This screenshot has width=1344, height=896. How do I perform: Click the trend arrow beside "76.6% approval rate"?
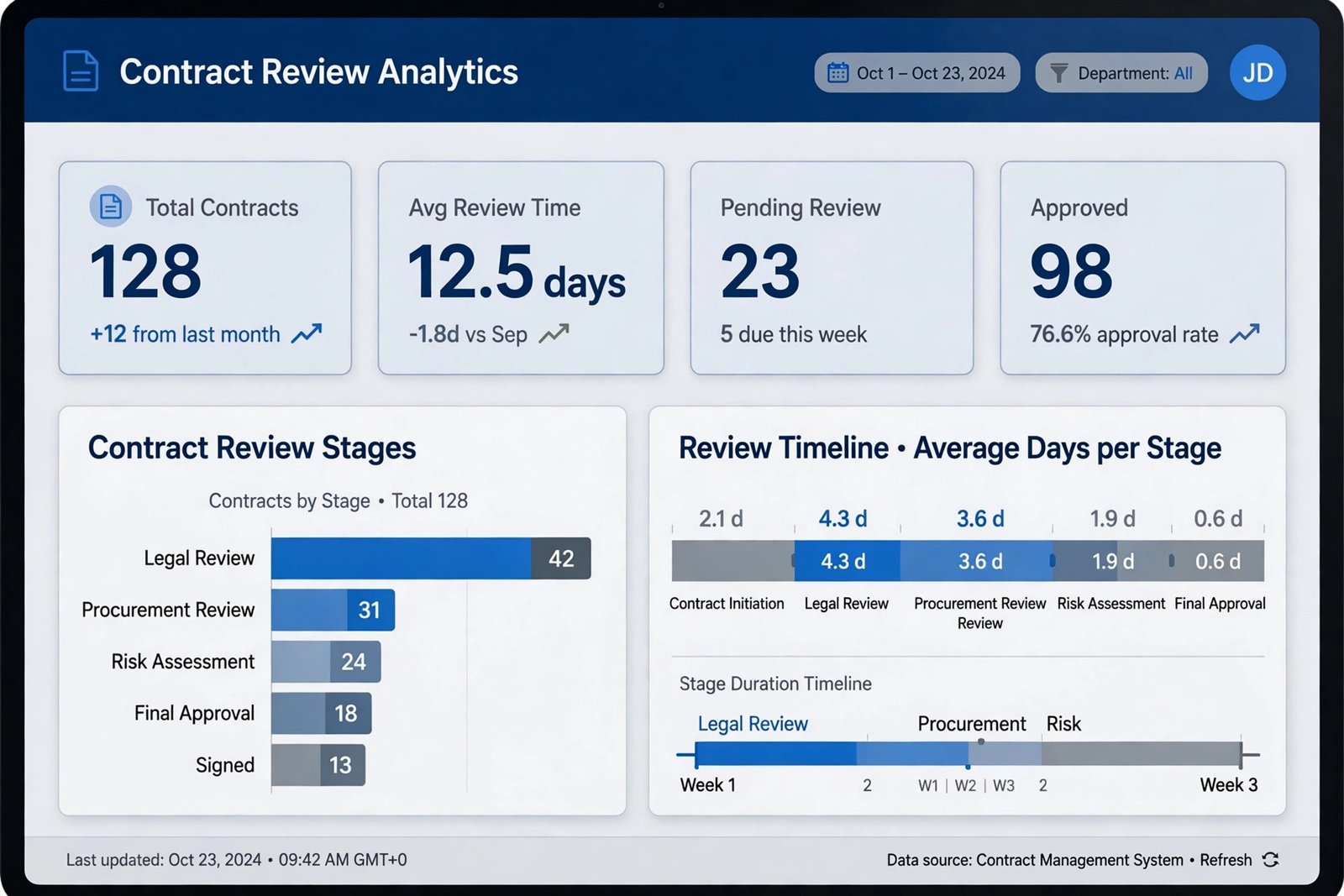tap(1245, 333)
